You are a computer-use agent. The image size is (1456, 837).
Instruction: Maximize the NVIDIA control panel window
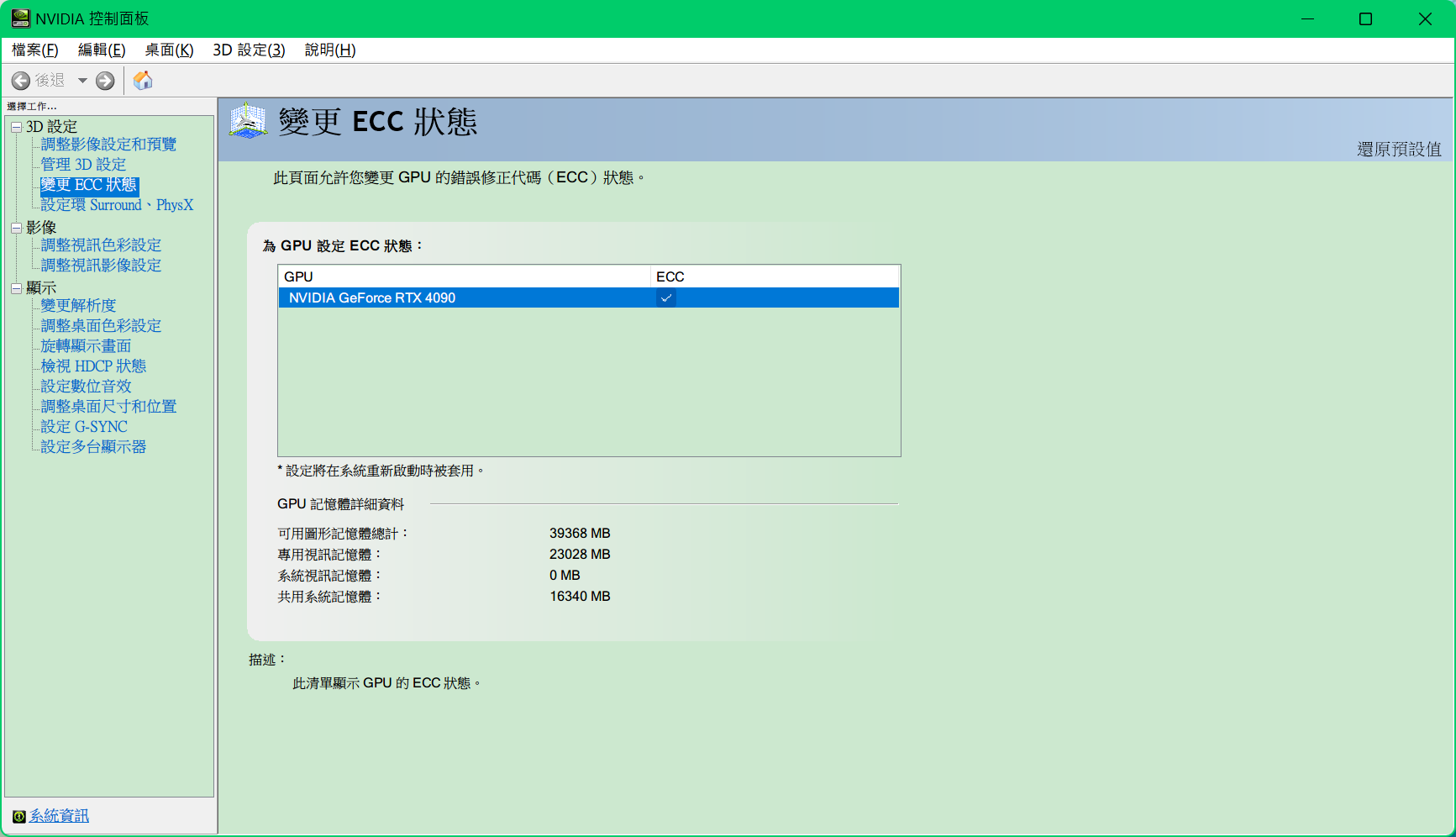[1366, 18]
